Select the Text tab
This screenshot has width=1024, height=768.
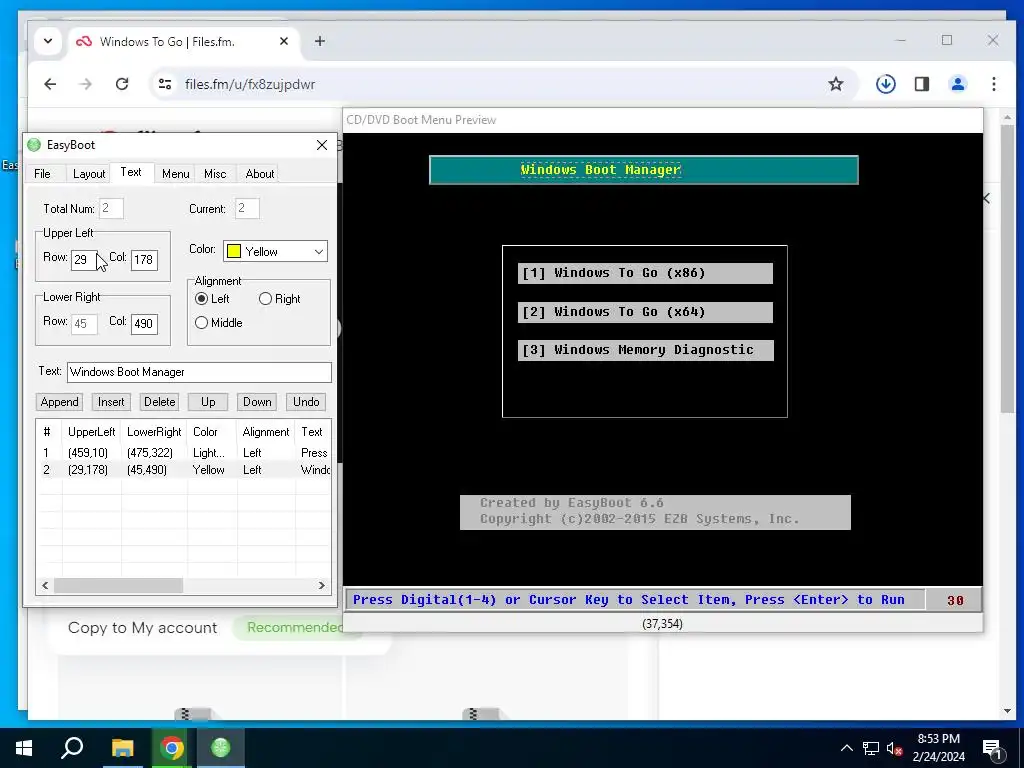point(131,172)
